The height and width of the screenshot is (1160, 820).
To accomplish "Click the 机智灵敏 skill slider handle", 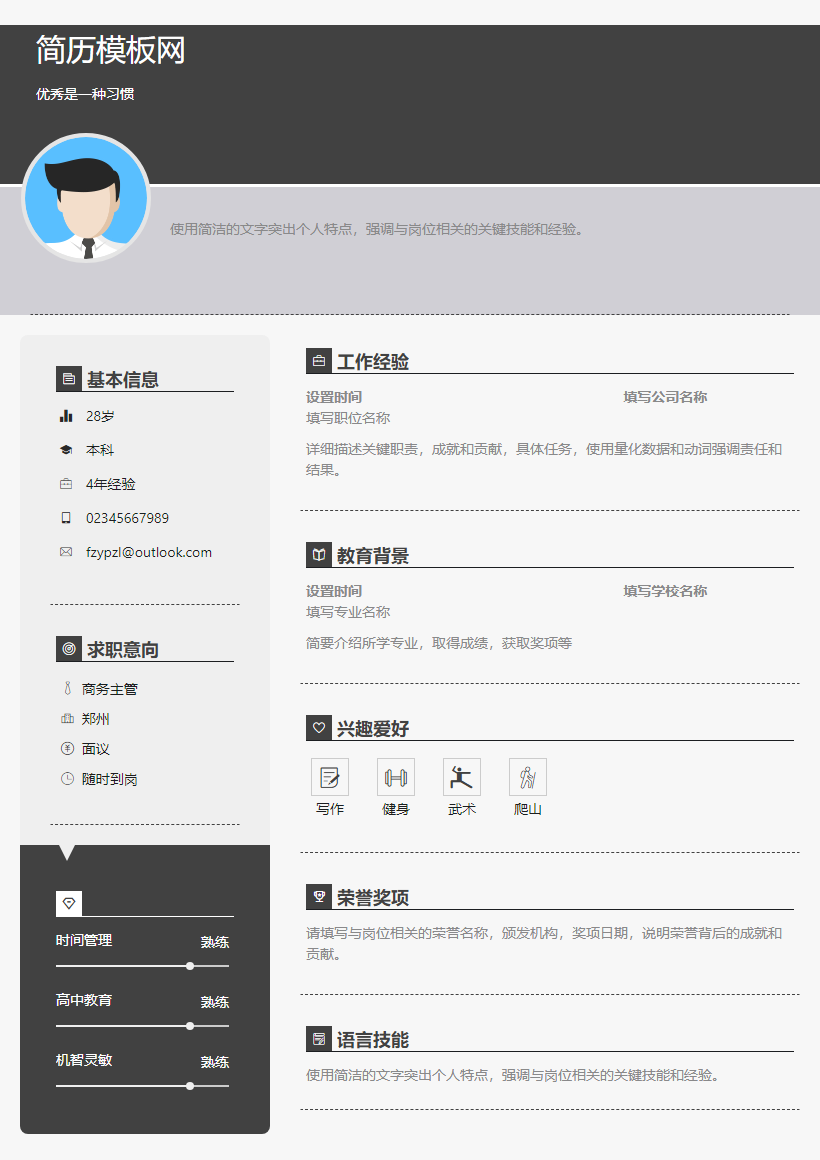I will click(190, 1086).
